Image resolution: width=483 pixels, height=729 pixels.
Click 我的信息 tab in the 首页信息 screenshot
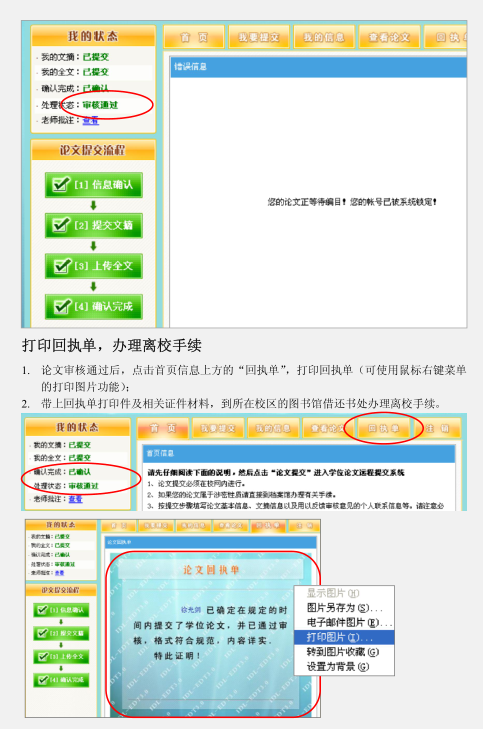click(272, 428)
